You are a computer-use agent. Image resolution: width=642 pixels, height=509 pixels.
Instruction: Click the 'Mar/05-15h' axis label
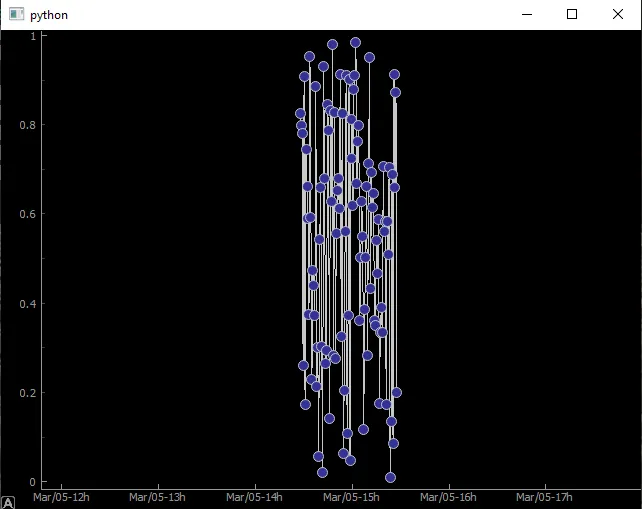[x=351, y=497]
